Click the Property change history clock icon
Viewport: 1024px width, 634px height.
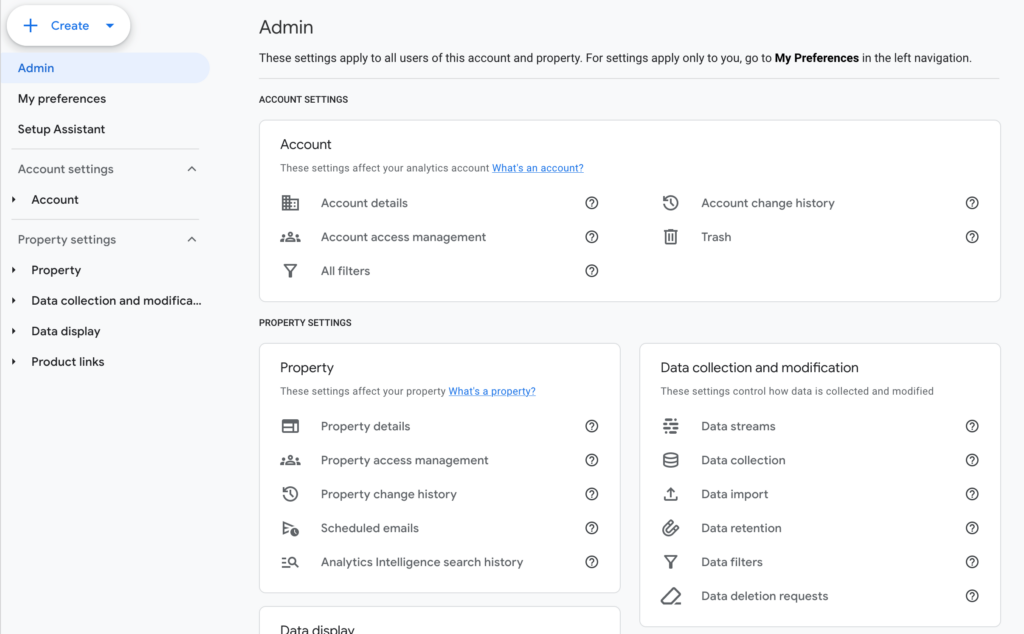(290, 494)
